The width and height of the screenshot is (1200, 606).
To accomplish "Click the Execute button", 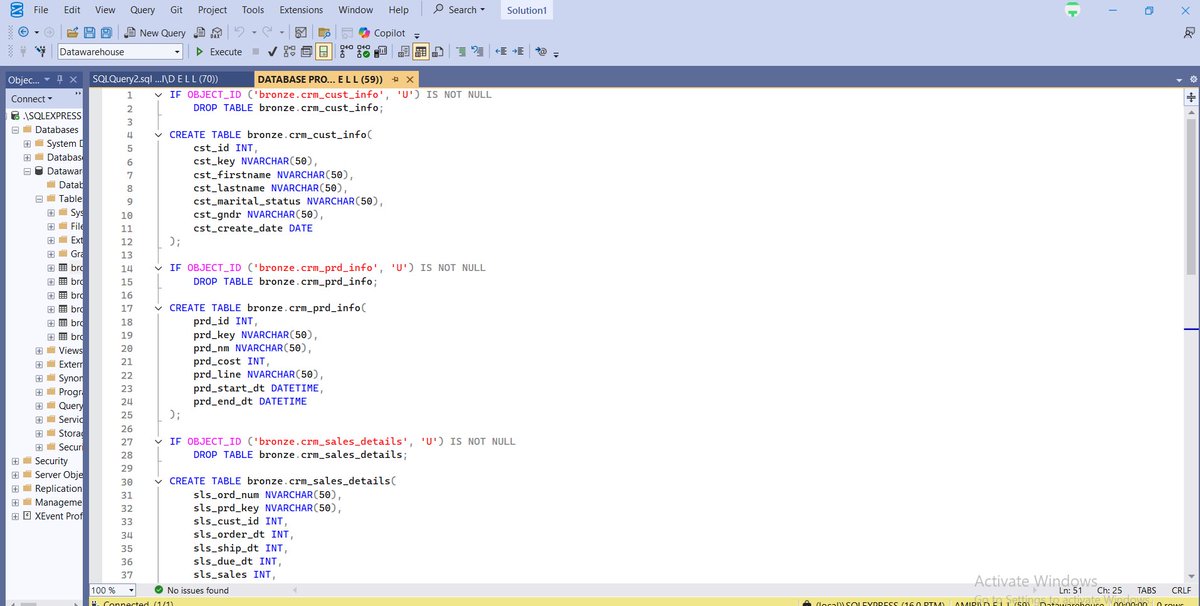I will tap(218, 52).
